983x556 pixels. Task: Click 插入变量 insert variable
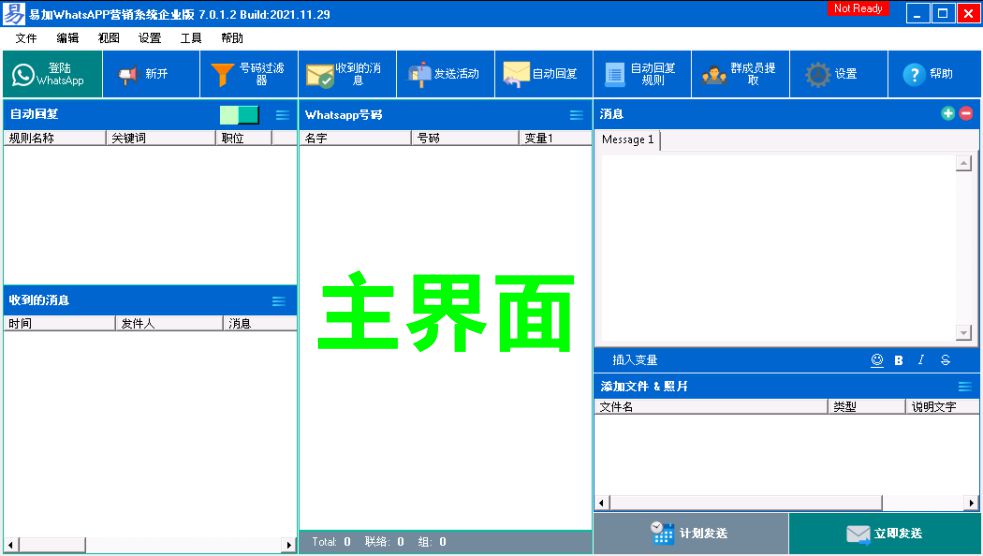634,360
